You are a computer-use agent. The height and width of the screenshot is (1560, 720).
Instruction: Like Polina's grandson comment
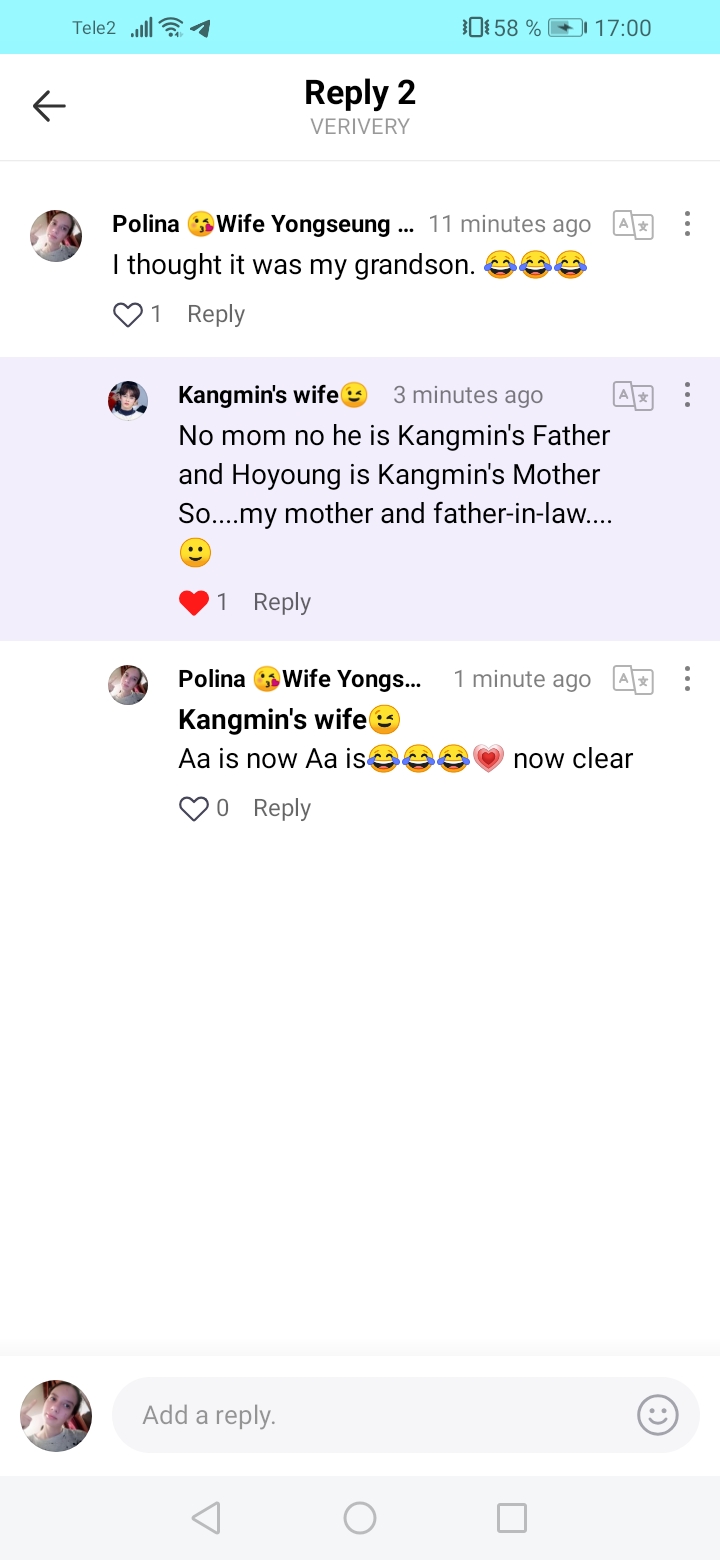(x=128, y=315)
